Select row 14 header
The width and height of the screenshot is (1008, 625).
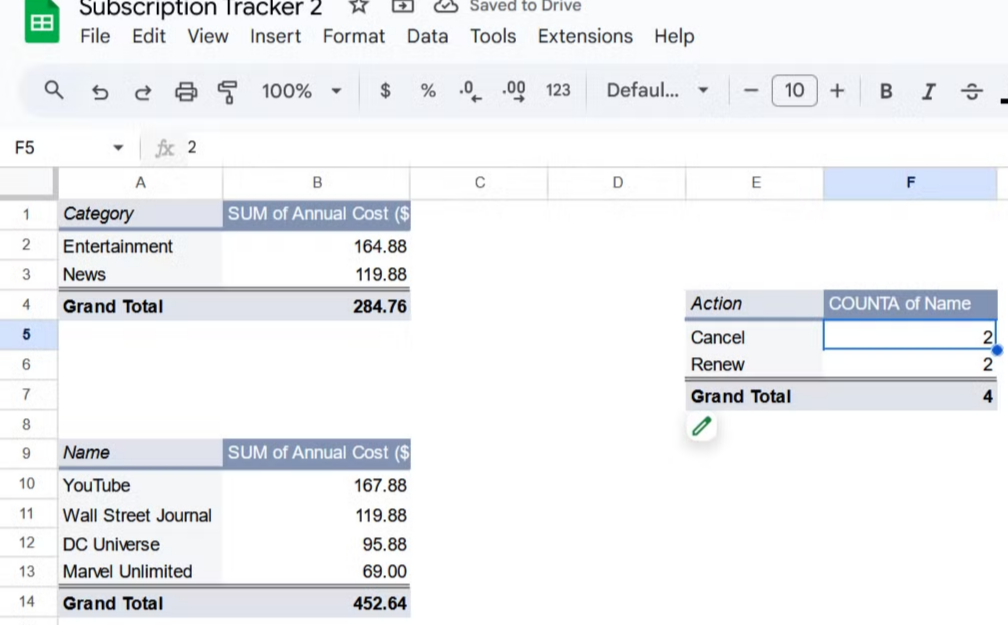[27, 602]
